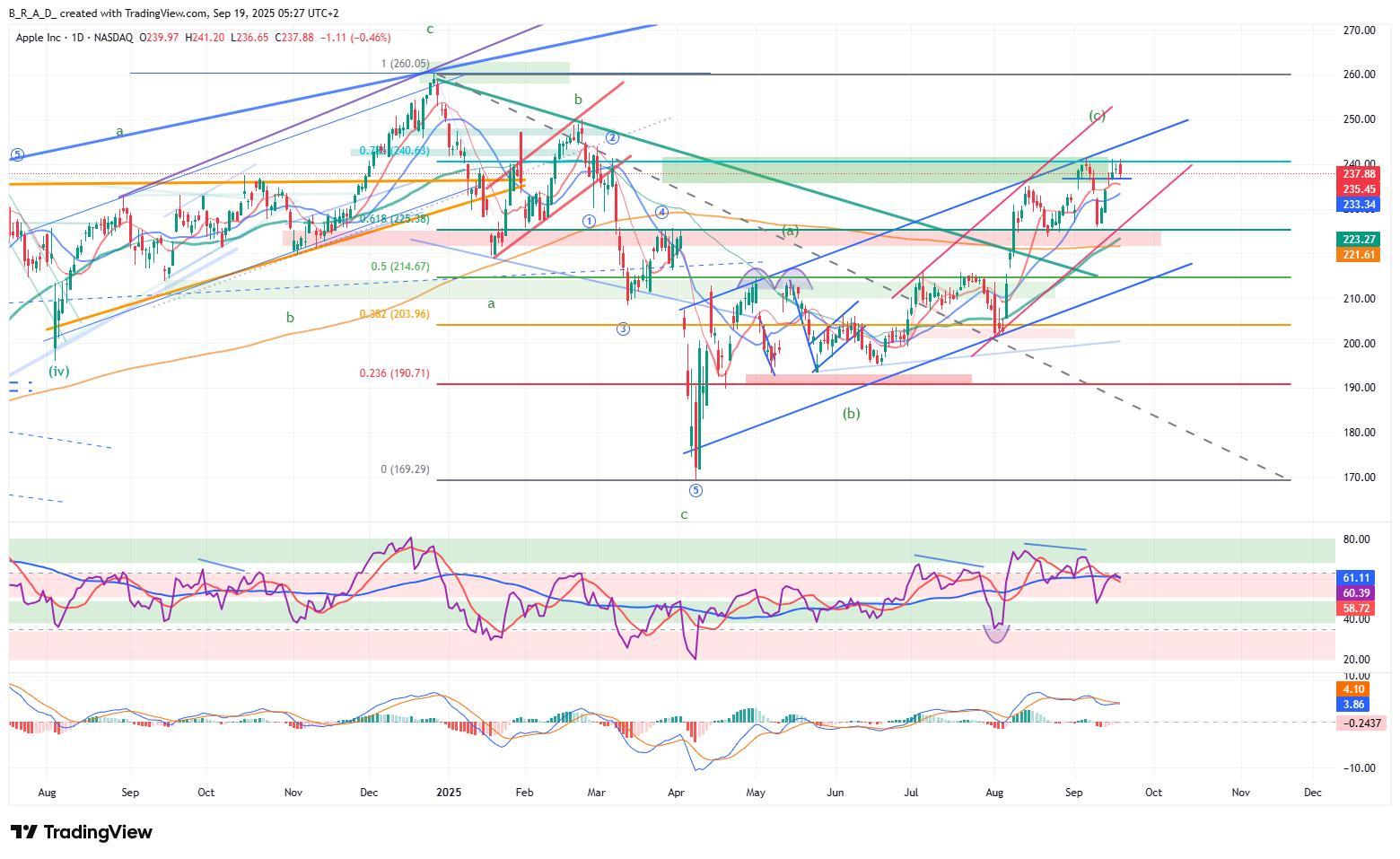The image size is (1400, 859).
Task: Click the green '(a)' wave label
Action: [x=790, y=231]
